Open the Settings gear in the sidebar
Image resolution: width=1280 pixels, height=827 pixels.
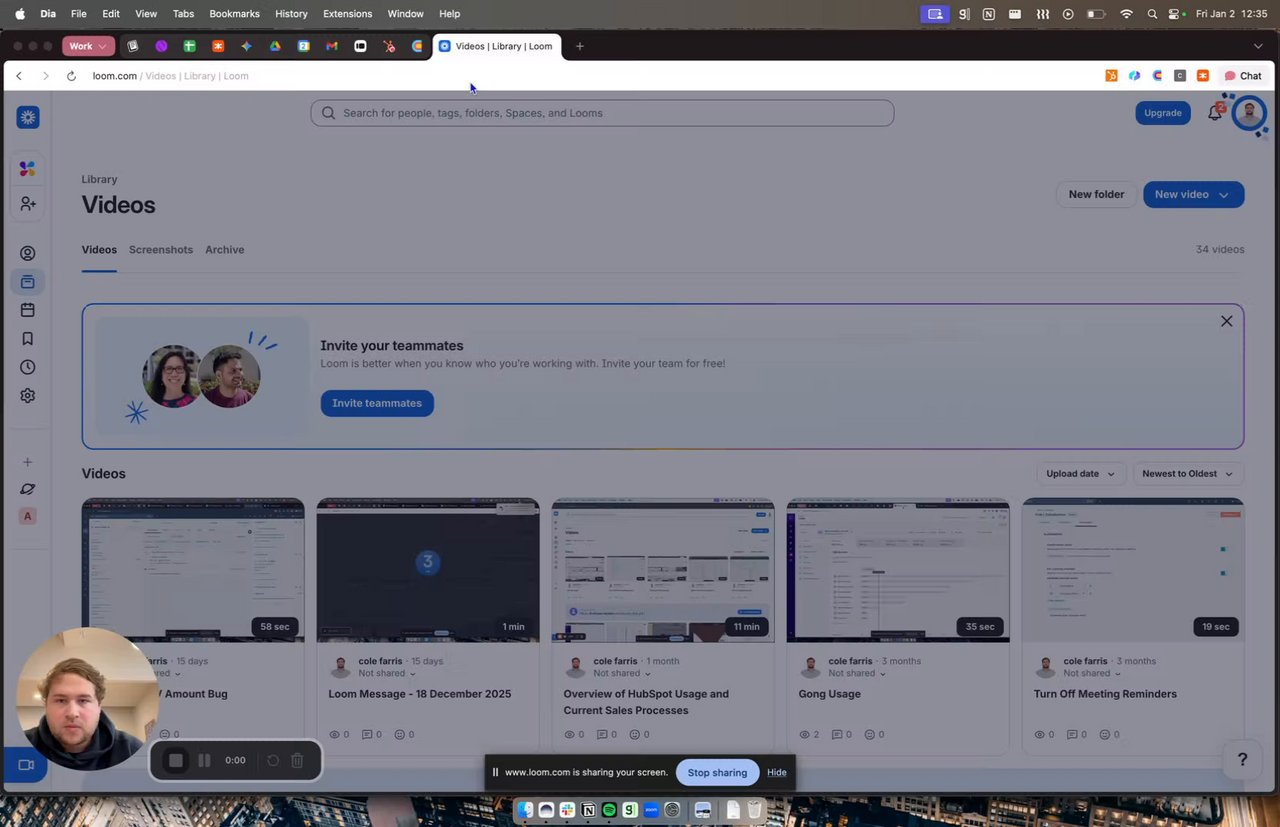pos(28,396)
